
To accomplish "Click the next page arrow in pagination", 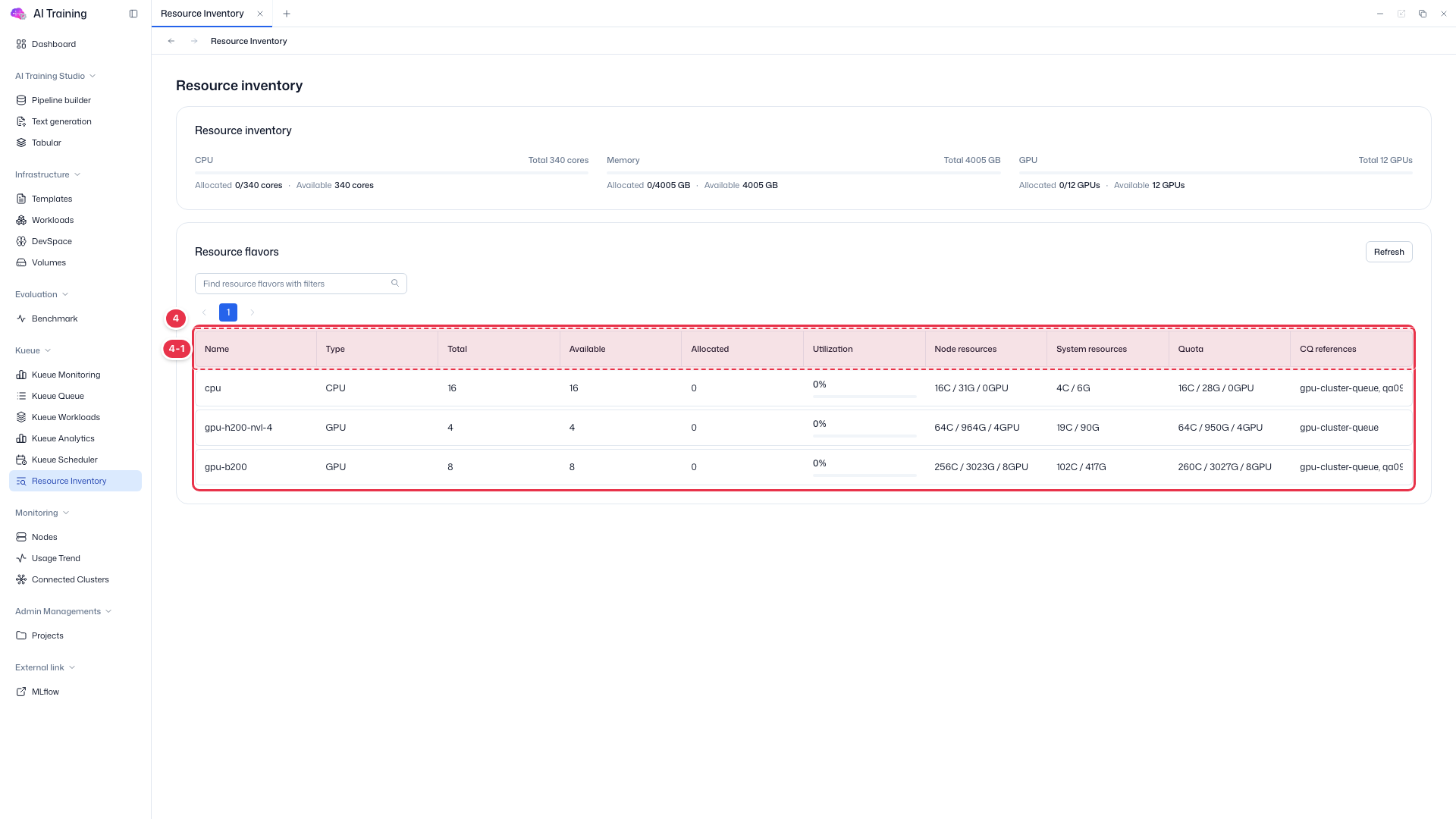I will coord(253,312).
